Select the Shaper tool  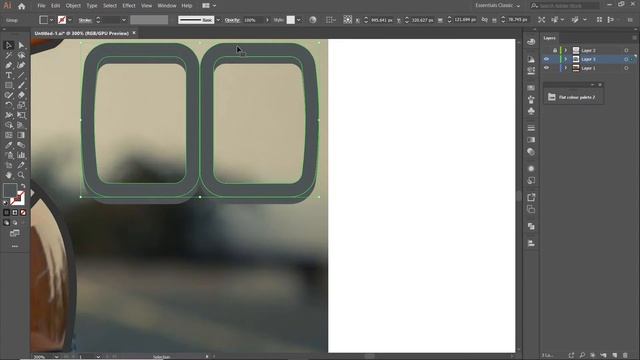(x=9, y=95)
